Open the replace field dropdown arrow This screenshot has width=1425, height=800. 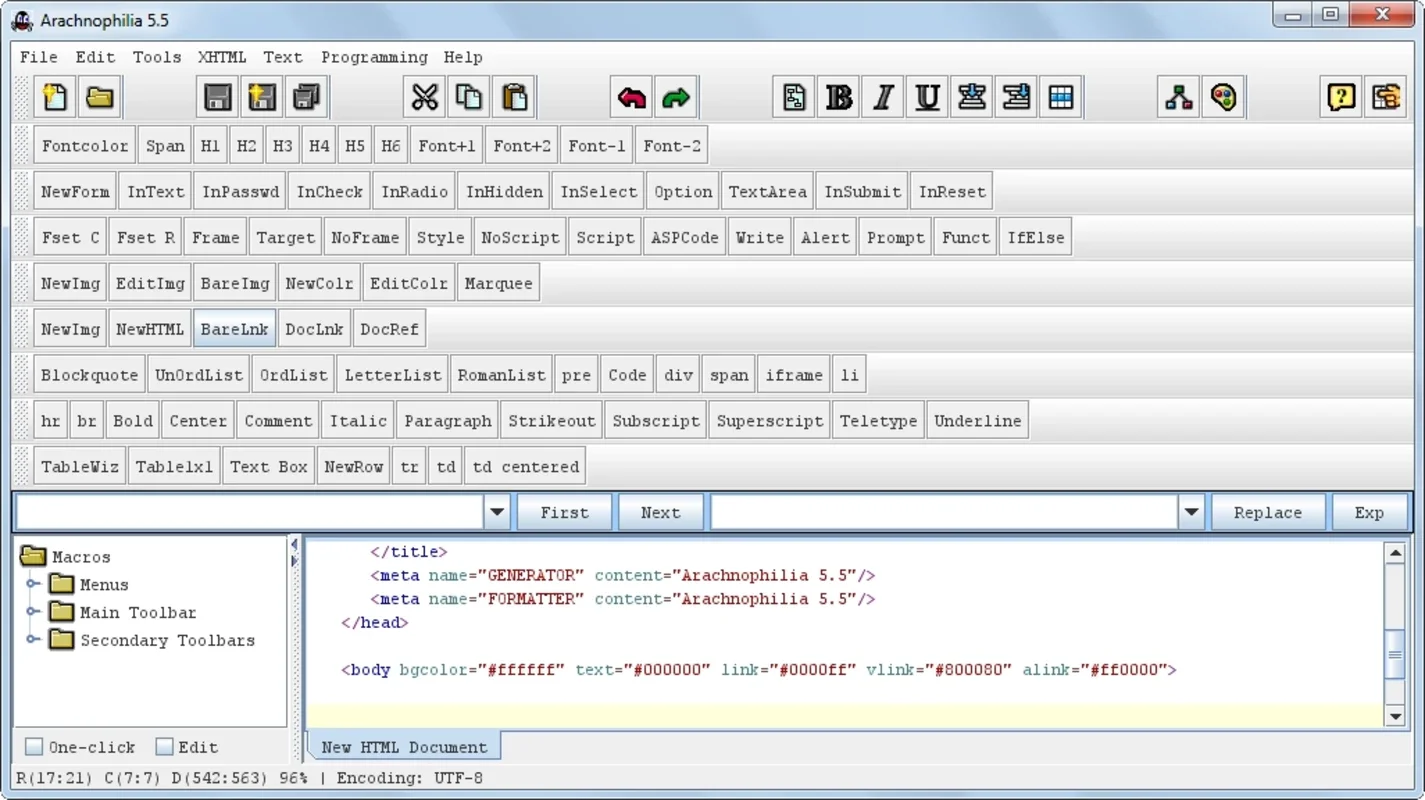[1191, 512]
